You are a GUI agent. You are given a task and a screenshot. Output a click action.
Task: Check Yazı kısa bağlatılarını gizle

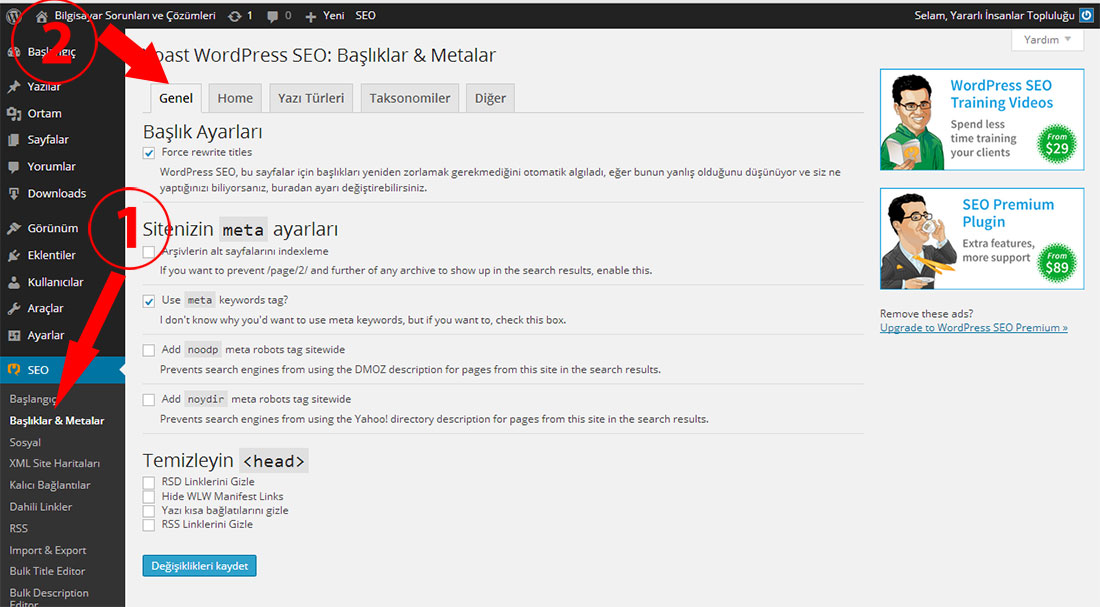click(x=149, y=511)
